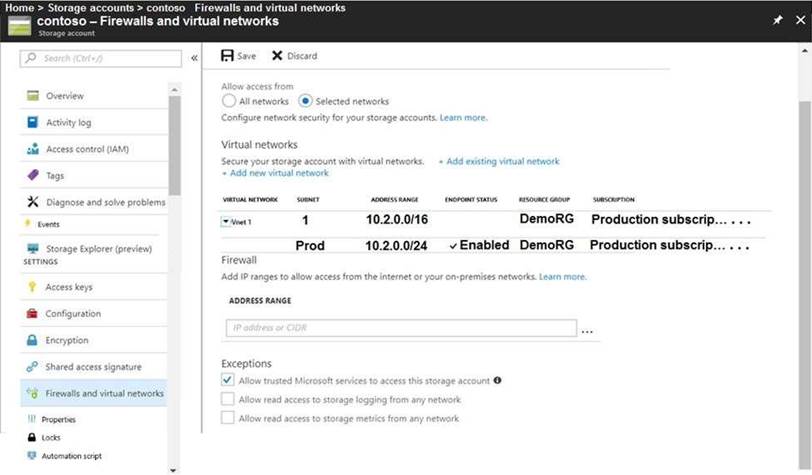Image resolution: width=812 pixels, height=475 pixels.
Task: Open Activity log from sidebar icon
Action: 33,123
